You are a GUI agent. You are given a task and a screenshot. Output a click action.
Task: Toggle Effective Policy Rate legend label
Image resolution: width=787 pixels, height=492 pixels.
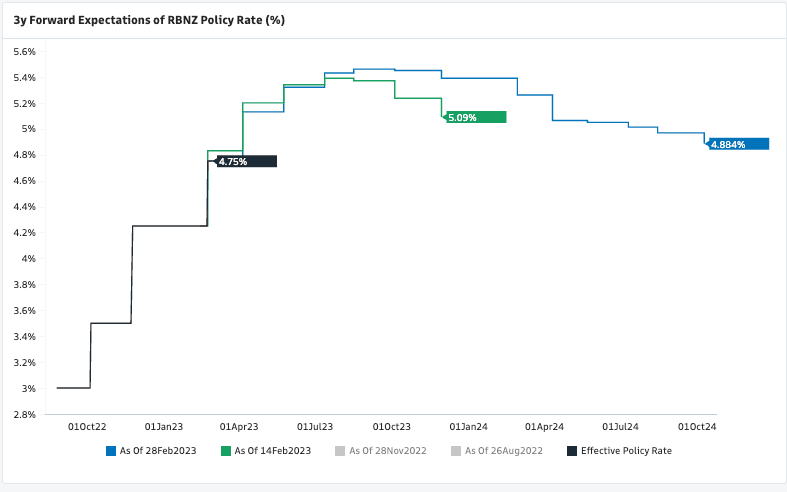tap(626, 451)
